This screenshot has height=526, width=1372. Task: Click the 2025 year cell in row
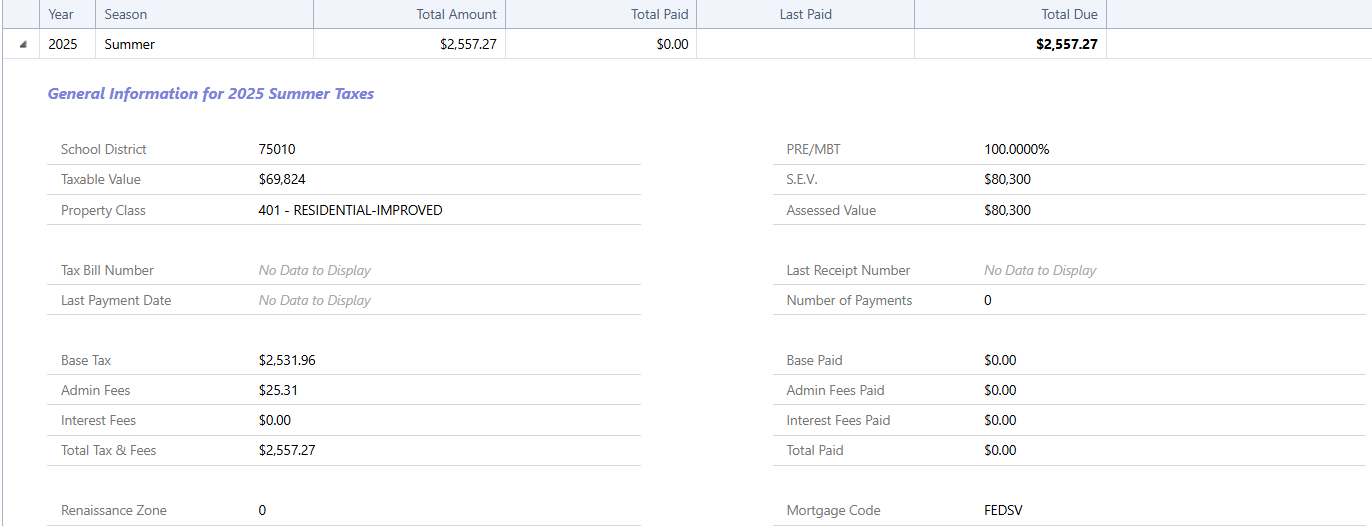click(x=63, y=44)
